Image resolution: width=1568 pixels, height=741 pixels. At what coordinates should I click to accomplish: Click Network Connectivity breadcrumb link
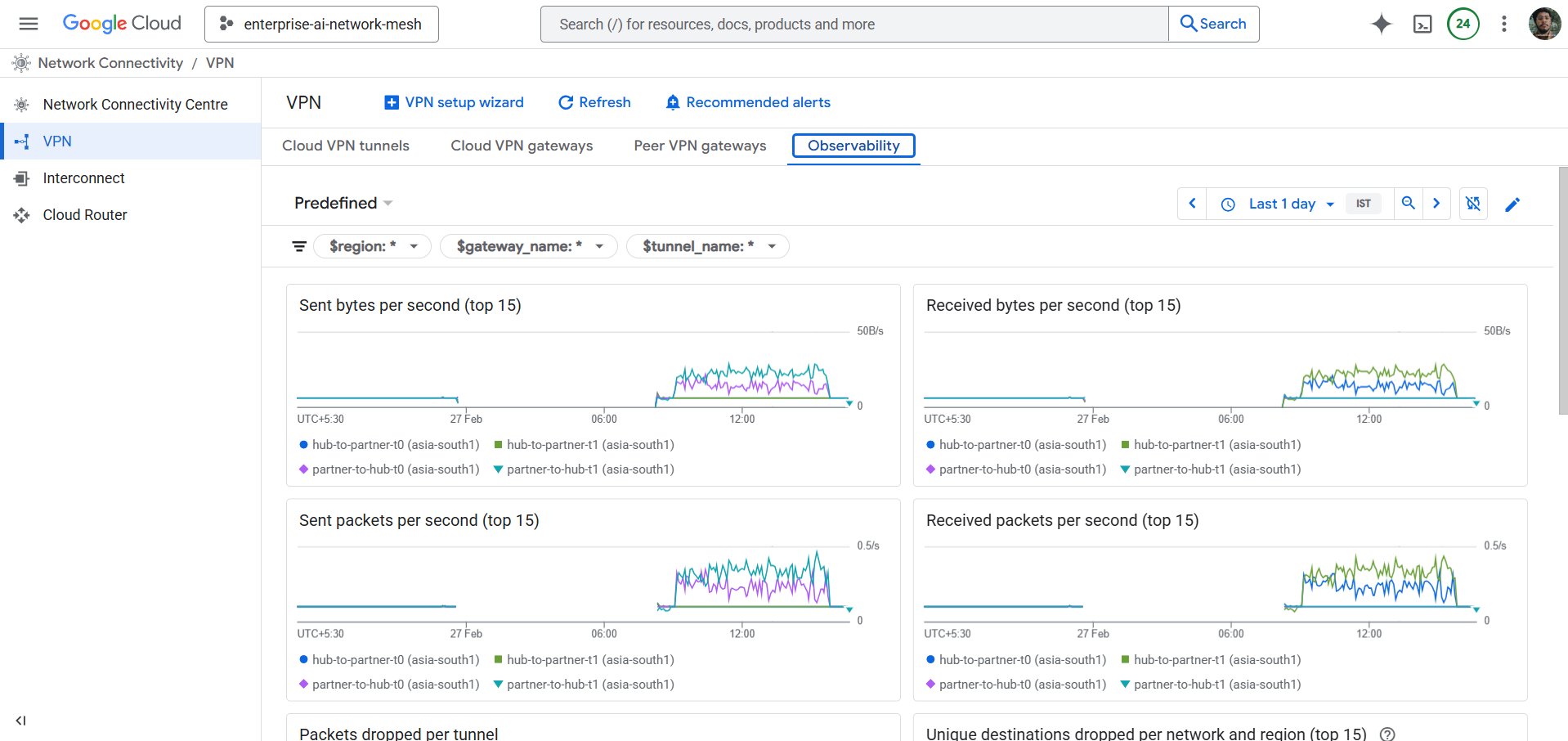tap(110, 63)
